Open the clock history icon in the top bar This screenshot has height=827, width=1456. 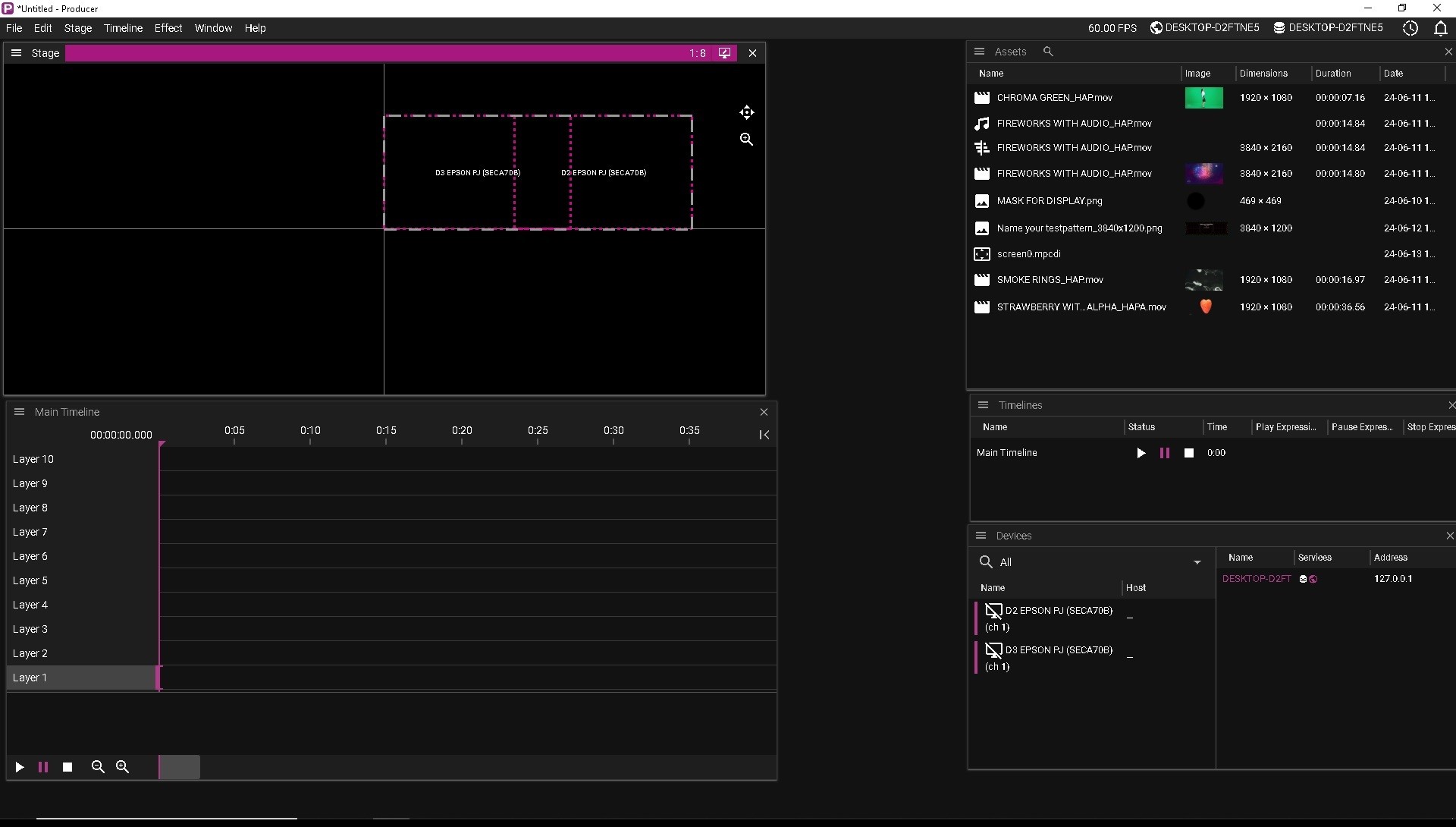[x=1410, y=28]
